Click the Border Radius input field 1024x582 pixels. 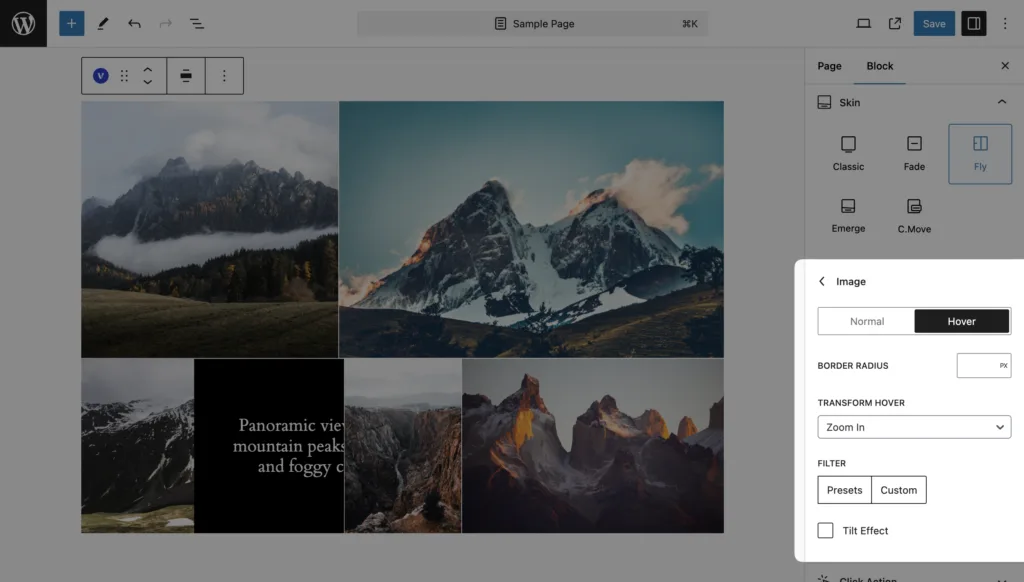pyautogui.click(x=977, y=366)
